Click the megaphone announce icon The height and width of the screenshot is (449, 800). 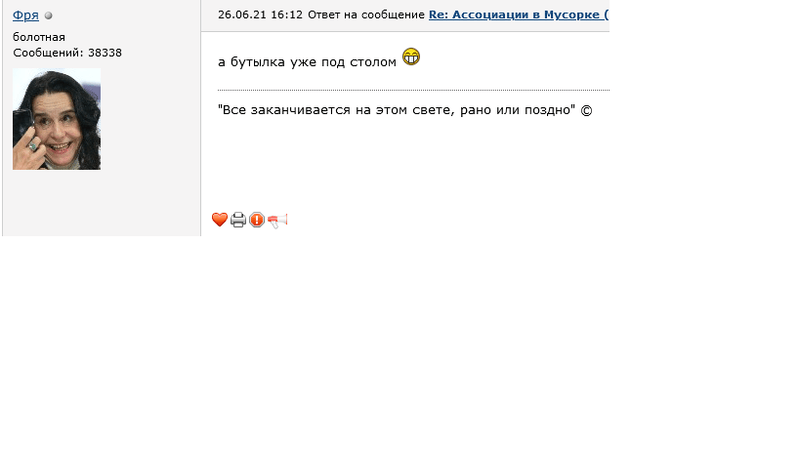click(278, 220)
